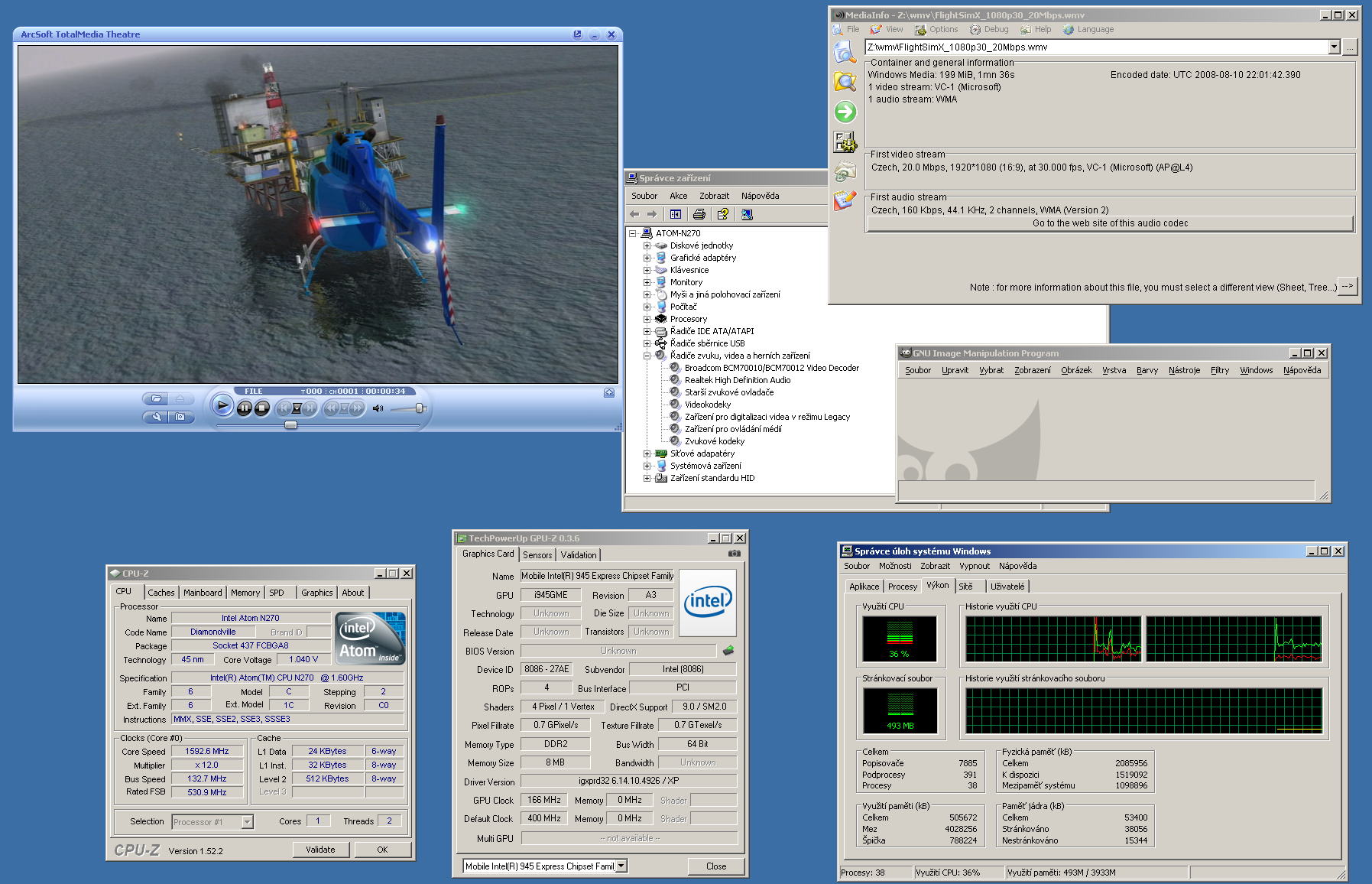Click the Open Folder icon in MediaInfo's sidebar

(x=845, y=81)
